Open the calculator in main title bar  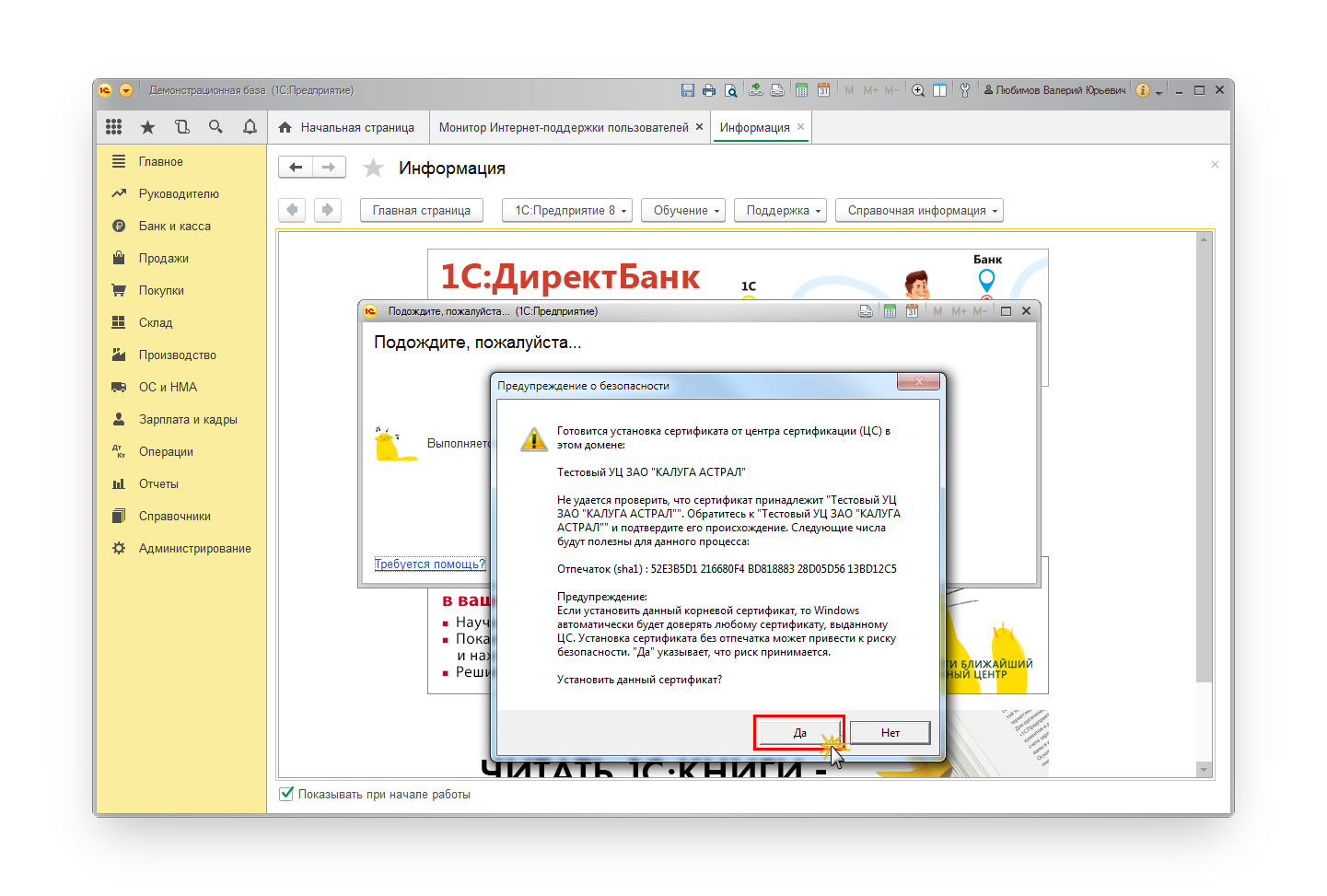click(802, 90)
